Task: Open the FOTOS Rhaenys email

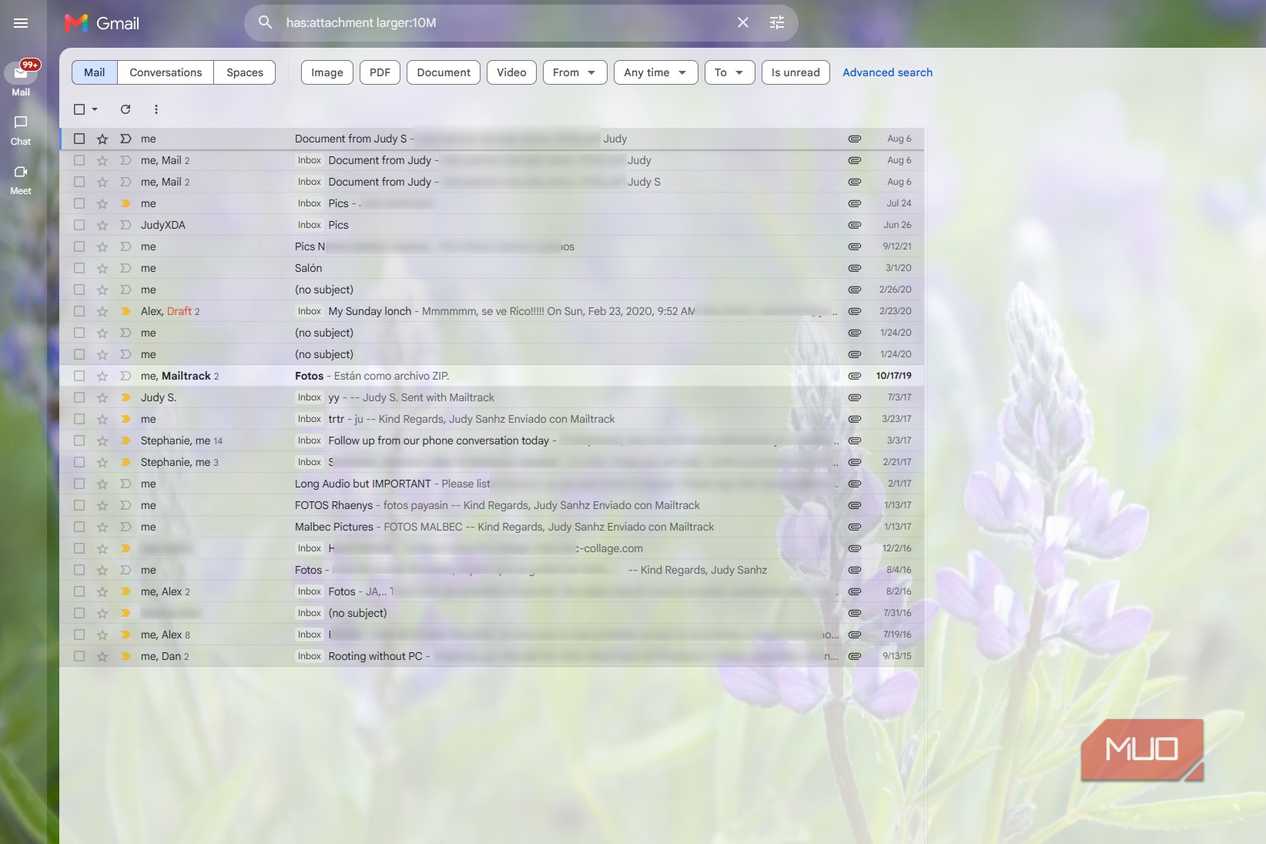Action: [492, 505]
